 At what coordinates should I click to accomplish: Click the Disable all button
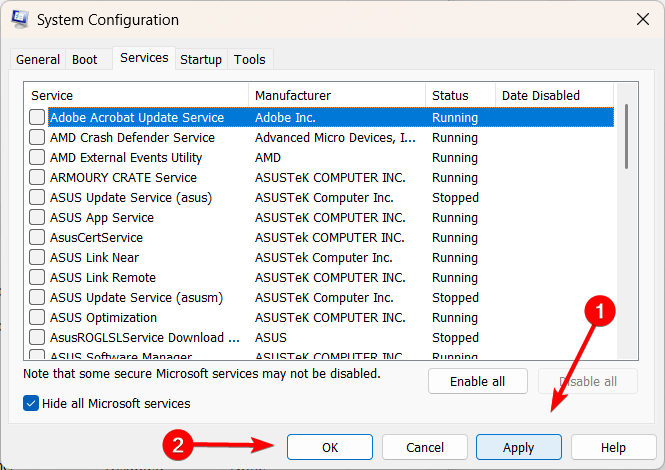coord(587,381)
